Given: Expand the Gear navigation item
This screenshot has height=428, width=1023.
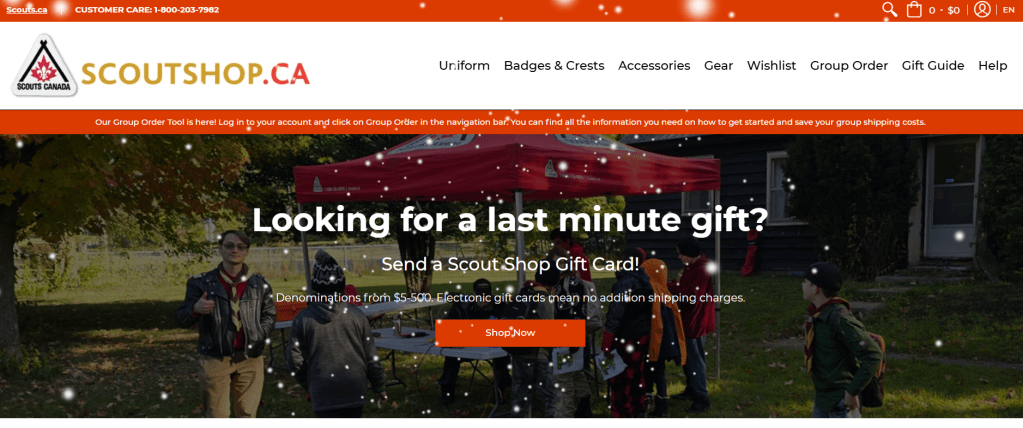Looking at the screenshot, I should pos(718,65).
